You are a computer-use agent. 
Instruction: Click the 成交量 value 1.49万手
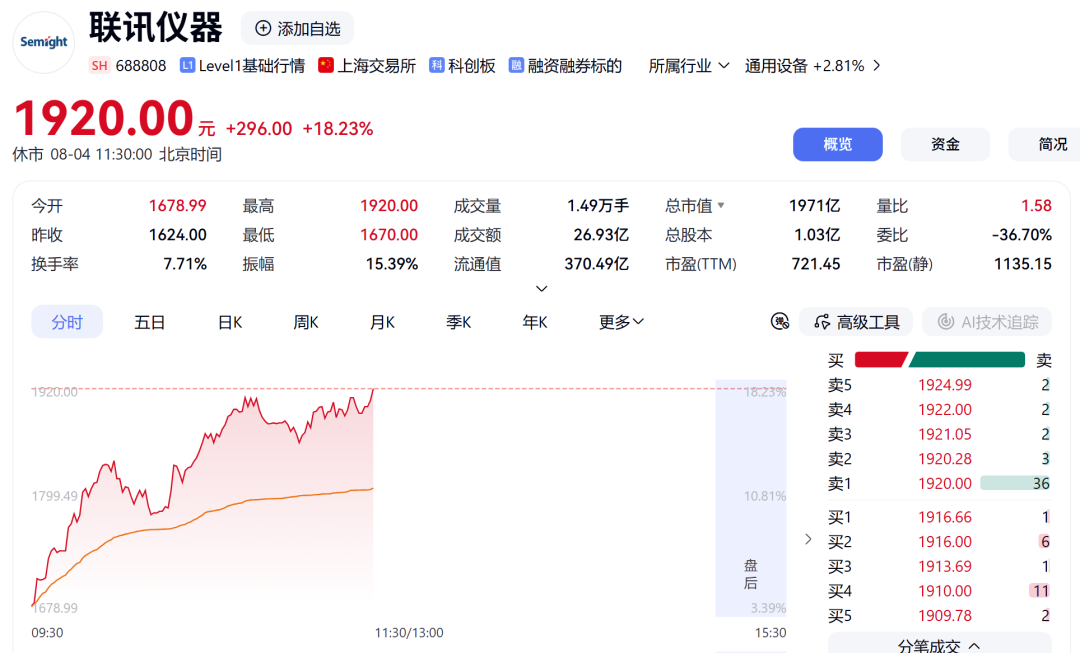598,205
